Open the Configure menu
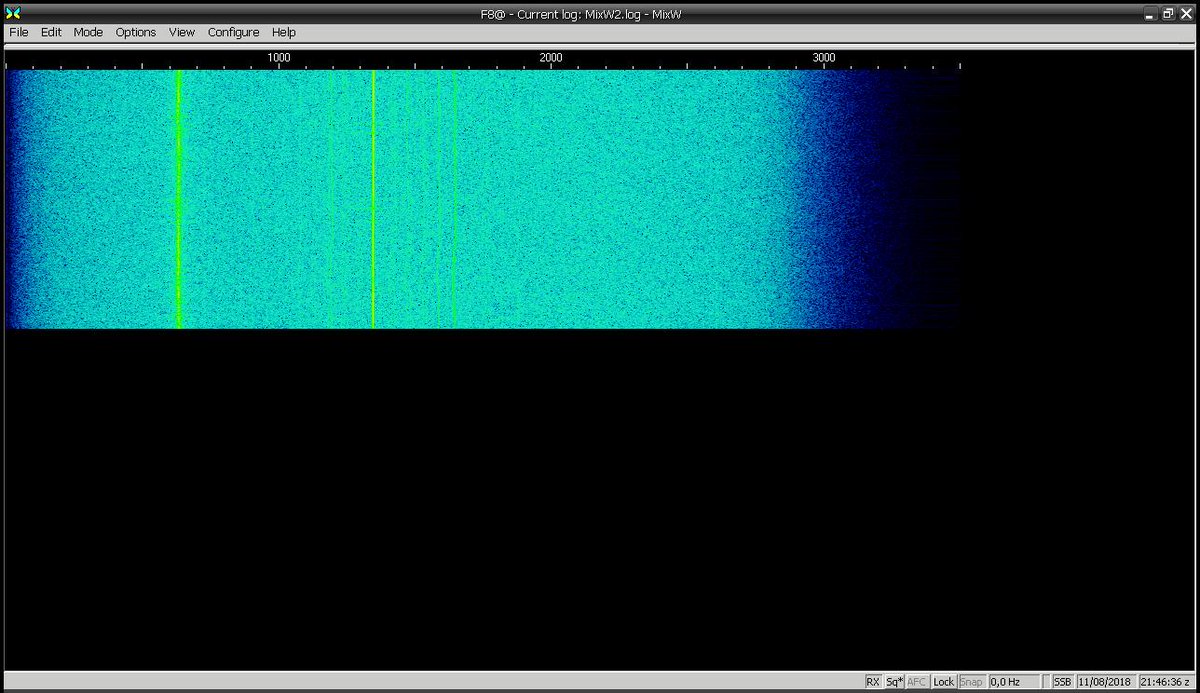Viewport: 1200px width, 693px height. pyautogui.click(x=233, y=32)
